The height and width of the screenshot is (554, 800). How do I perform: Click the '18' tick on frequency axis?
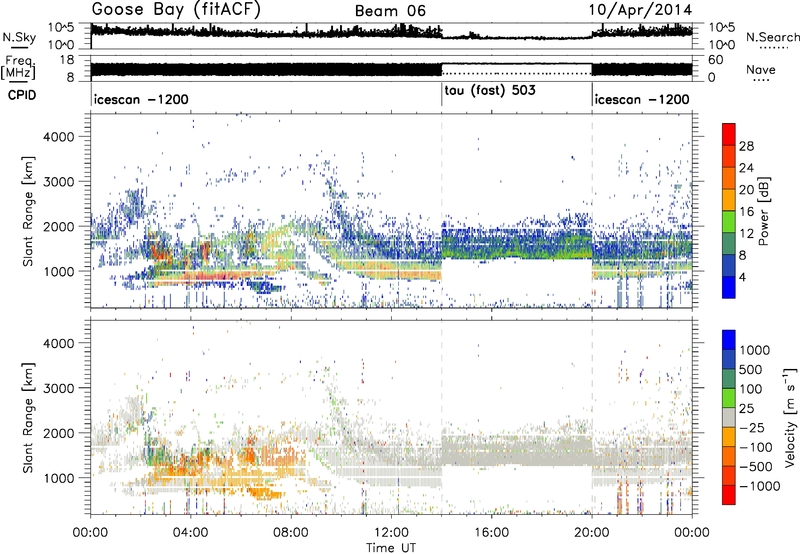pos(66,60)
